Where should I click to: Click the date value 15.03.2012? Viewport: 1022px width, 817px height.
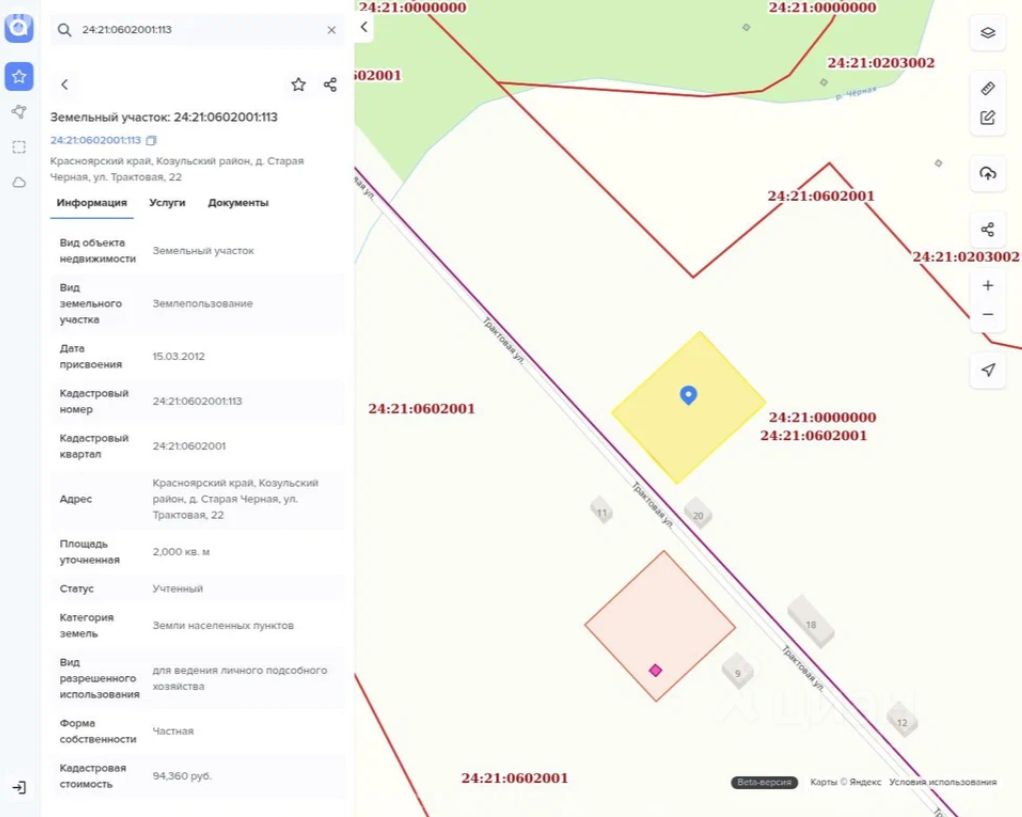pos(179,356)
